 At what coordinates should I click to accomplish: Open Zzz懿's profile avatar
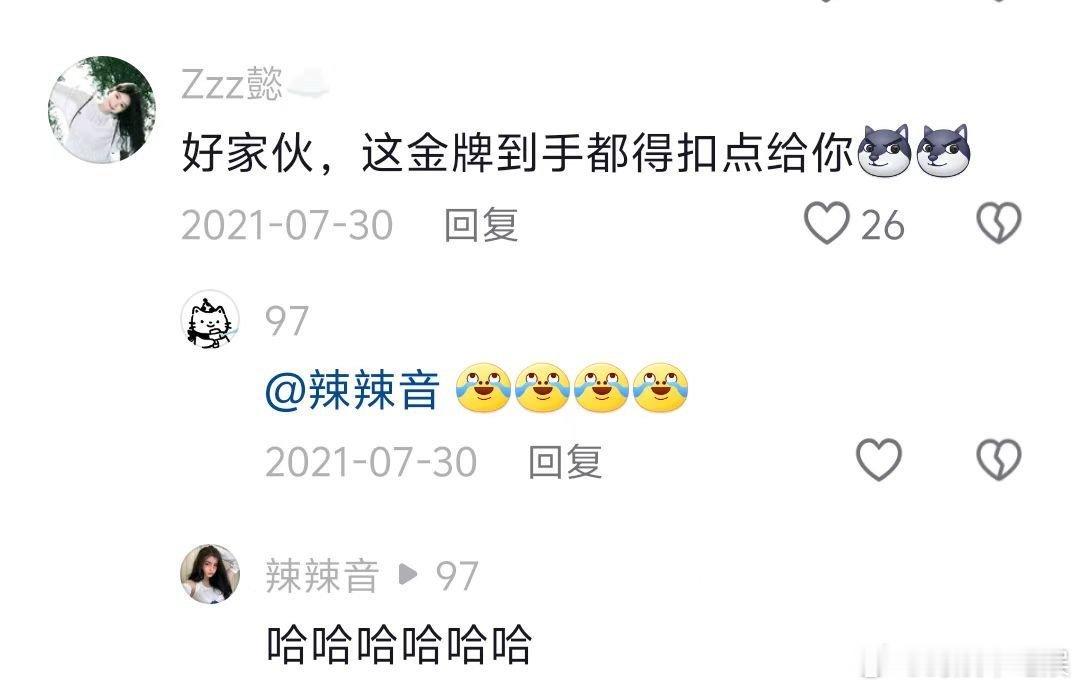[x=102, y=110]
